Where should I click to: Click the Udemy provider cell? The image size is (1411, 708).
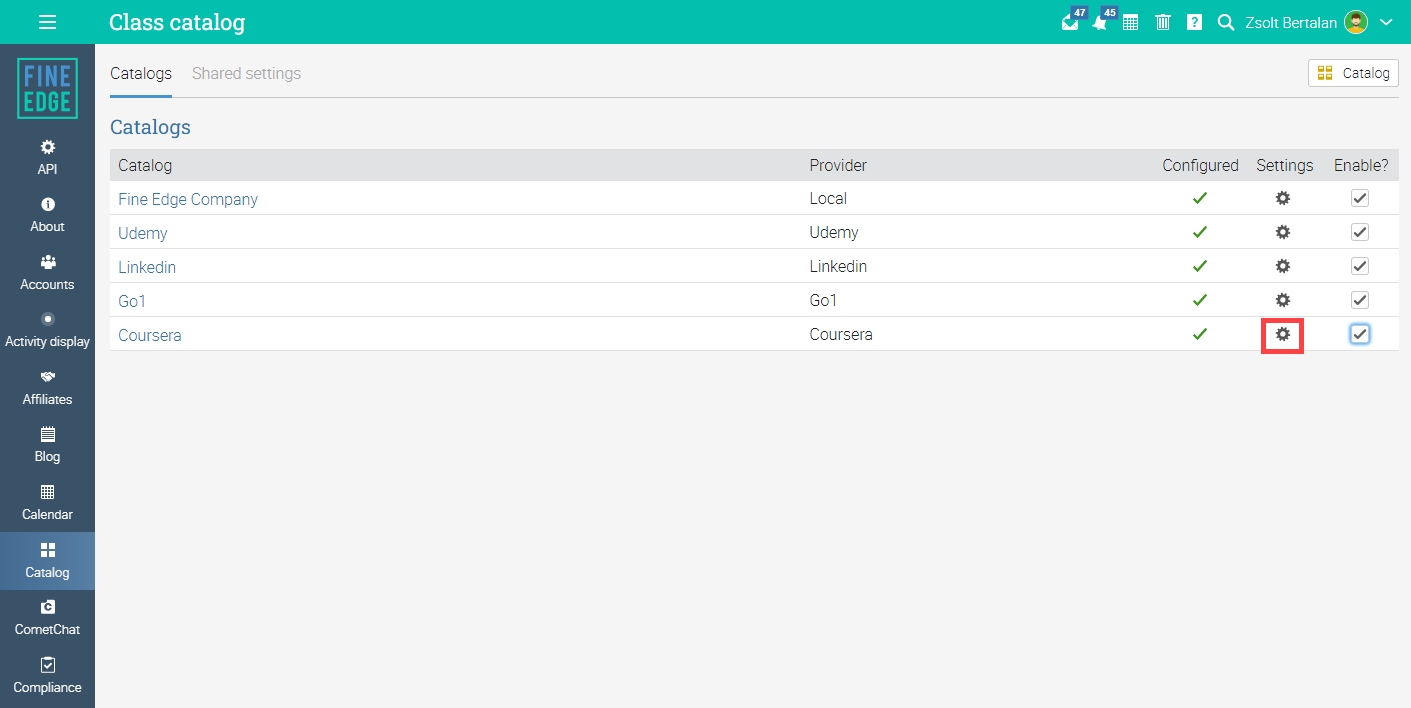tap(834, 232)
